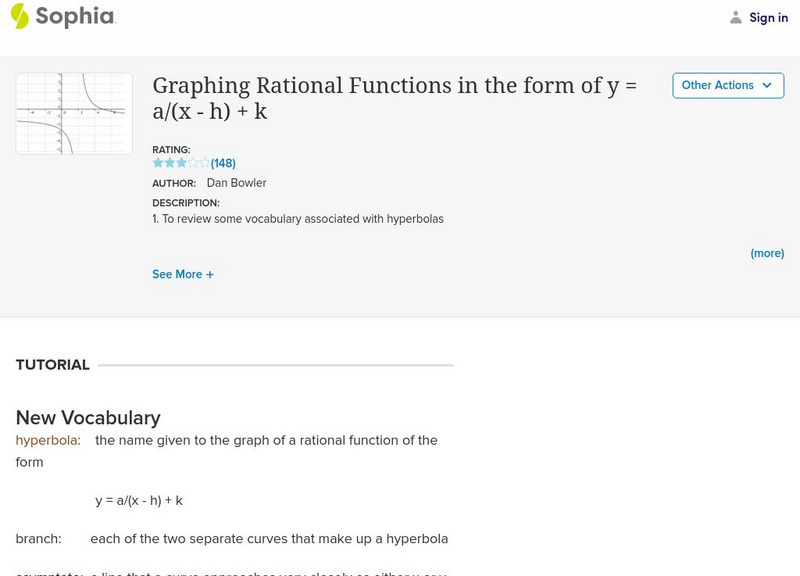Expand the Other Actions dropdown
The height and width of the screenshot is (576, 800).
pyautogui.click(x=727, y=85)
